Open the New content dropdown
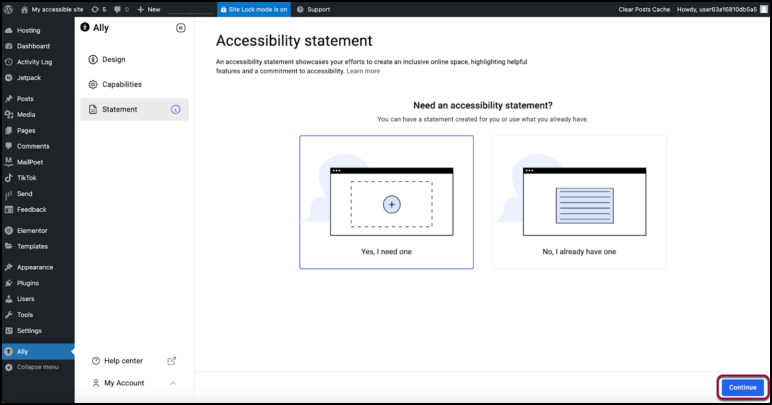 148,9
